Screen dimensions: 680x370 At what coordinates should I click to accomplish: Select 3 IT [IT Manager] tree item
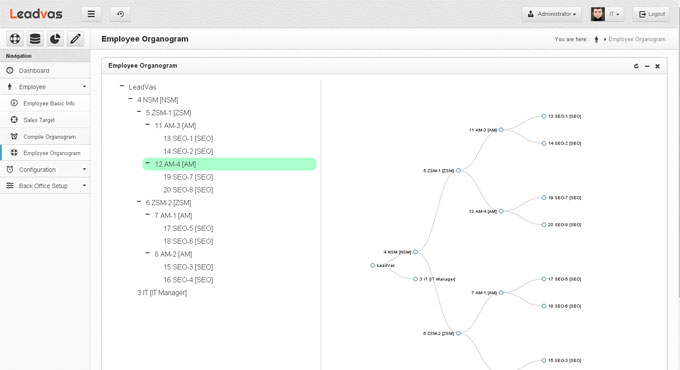click(x=162, y=292)
